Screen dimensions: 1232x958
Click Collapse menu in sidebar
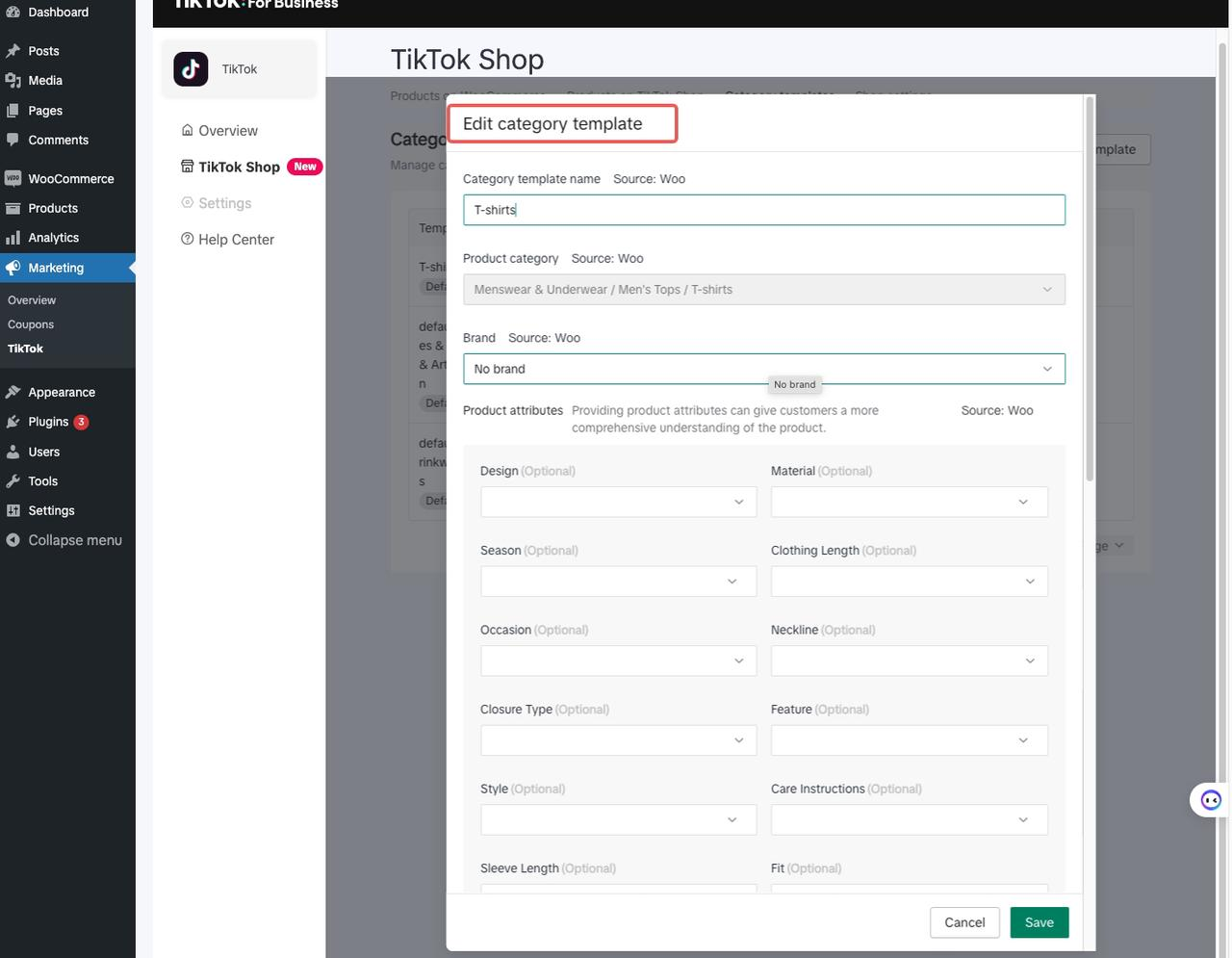(x=74, y=540)
